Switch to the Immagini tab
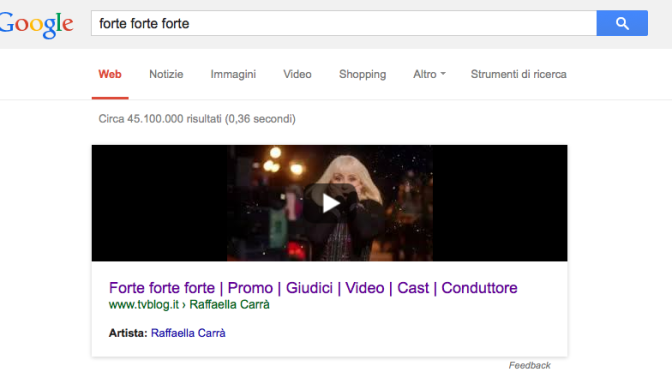 [x=233, y=74]
